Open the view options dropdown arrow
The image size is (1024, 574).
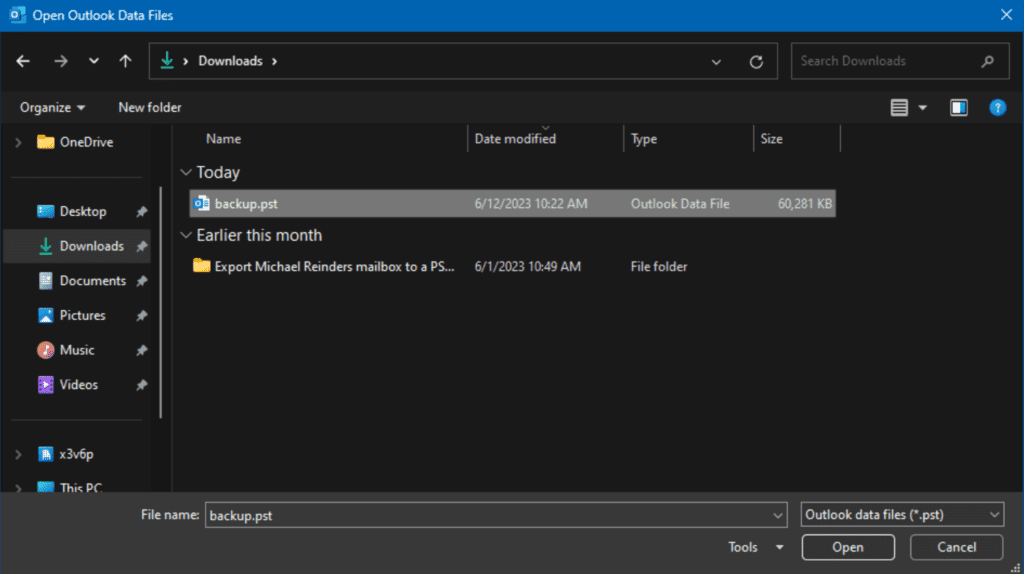(923, 108)
